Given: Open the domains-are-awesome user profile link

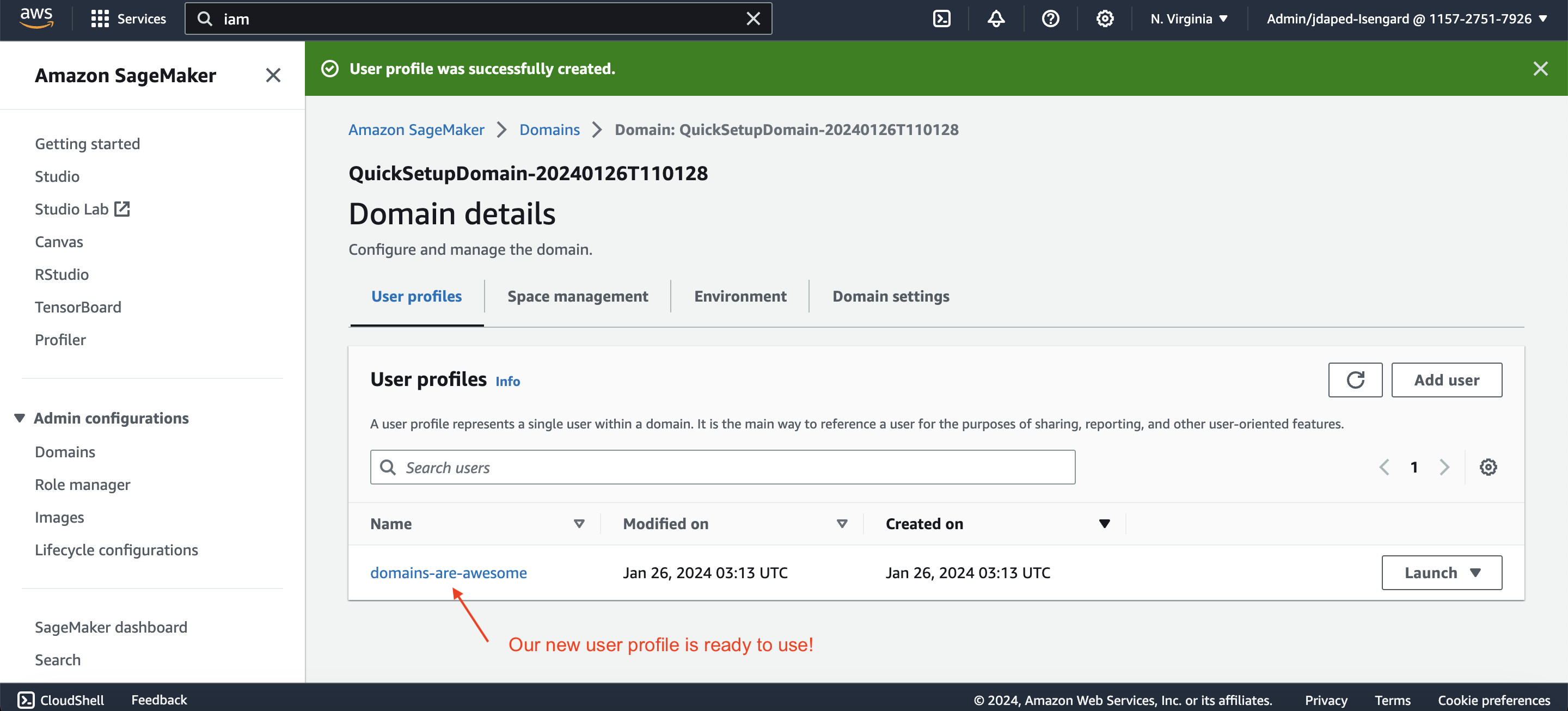Looking at the screenshot, I should [448, 572].
